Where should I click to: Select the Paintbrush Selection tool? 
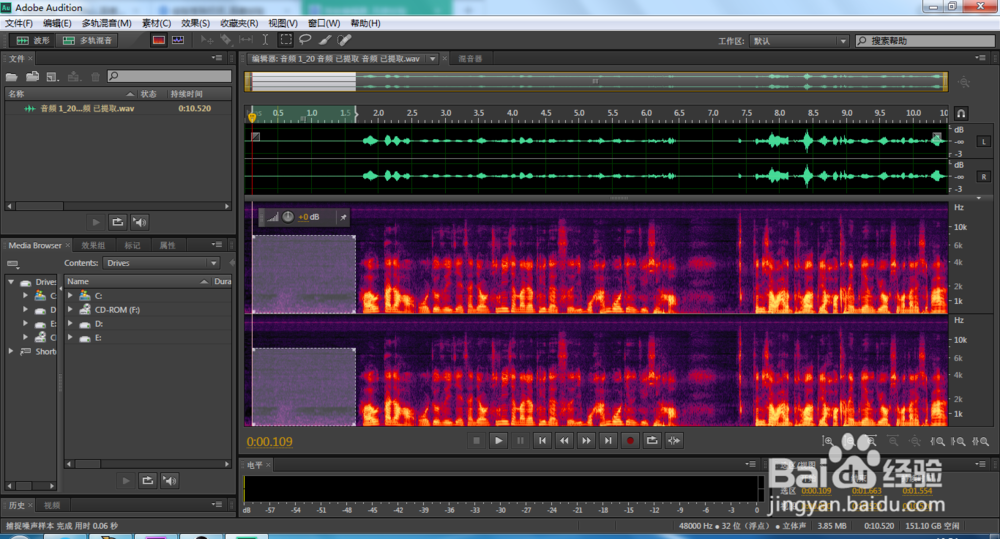(325, 40)
